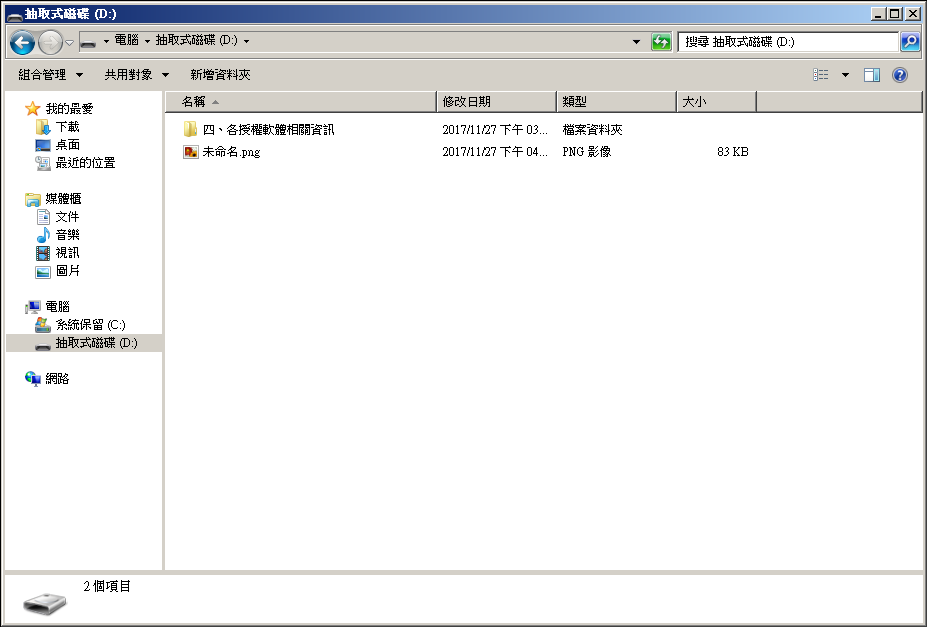Open the 未命名.png image file
This screenshot has height=627, width=927.
coord(230,152)
